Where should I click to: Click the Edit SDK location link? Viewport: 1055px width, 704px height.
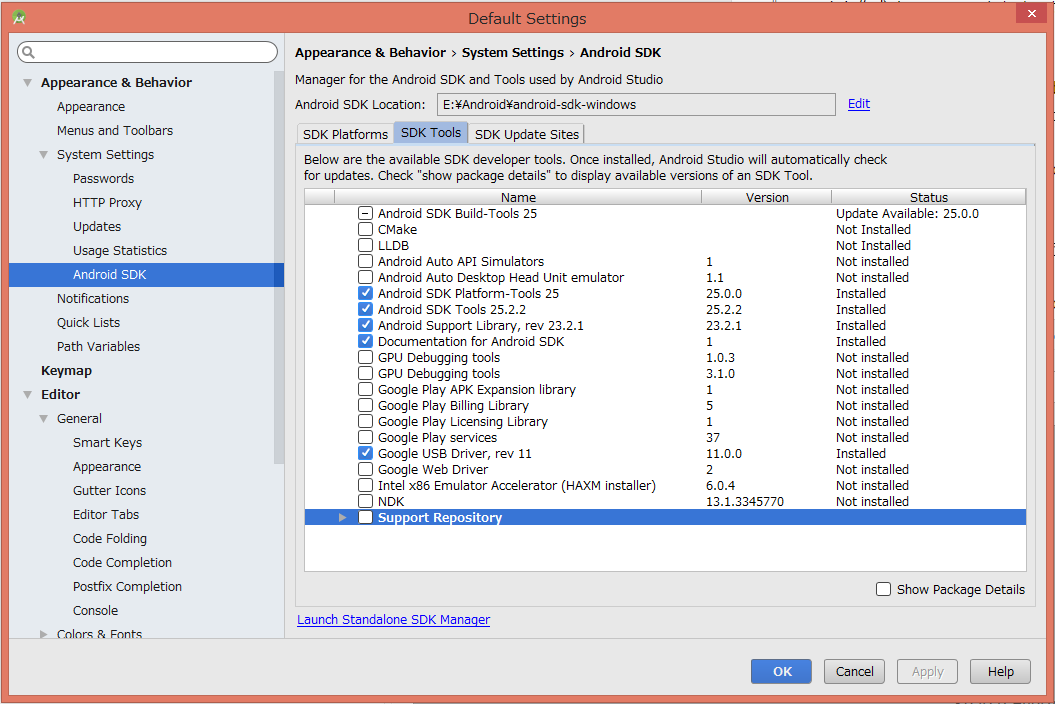[859, 104]
